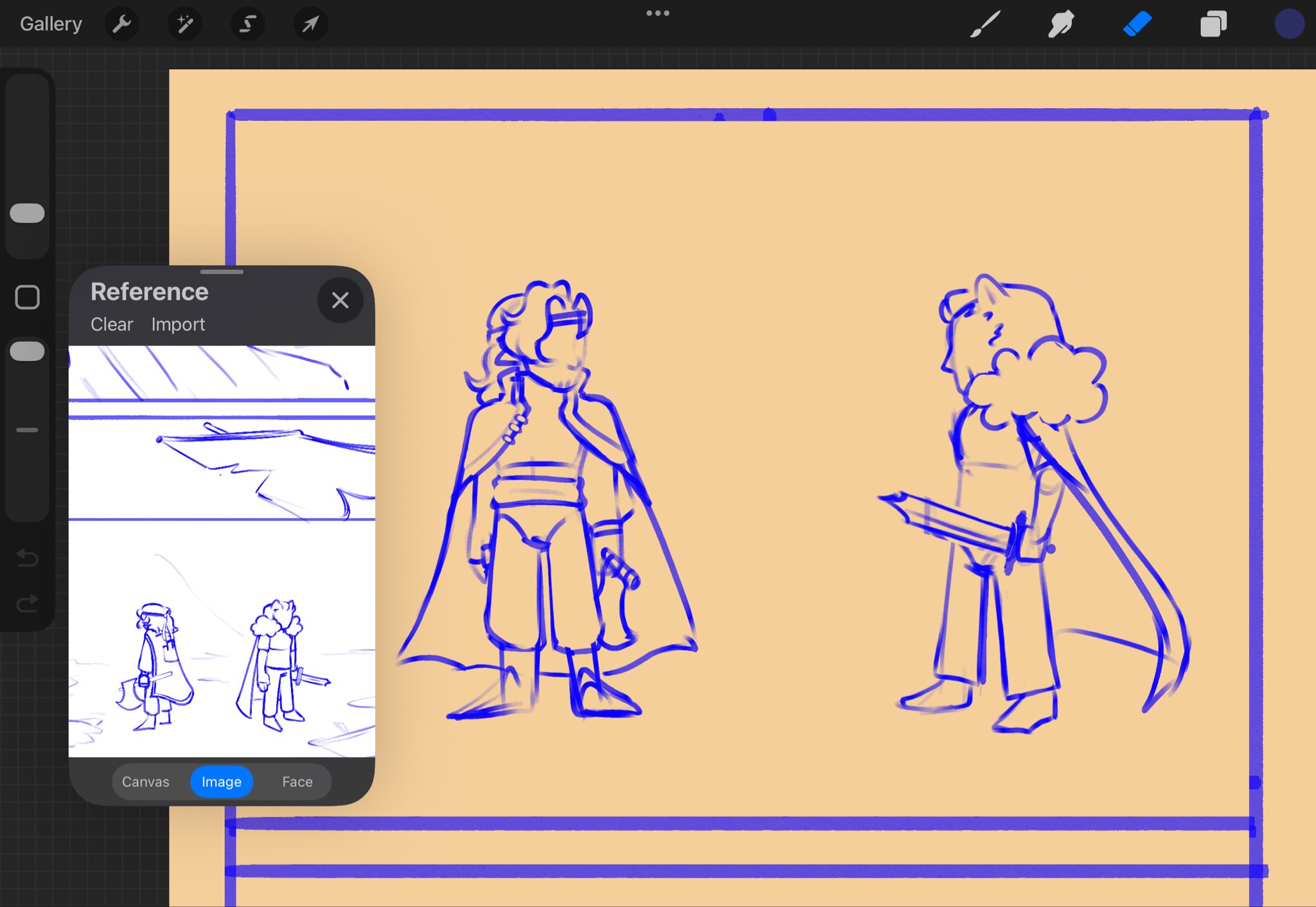
Task: Switch reference source to Image
Action: (222, 782)
